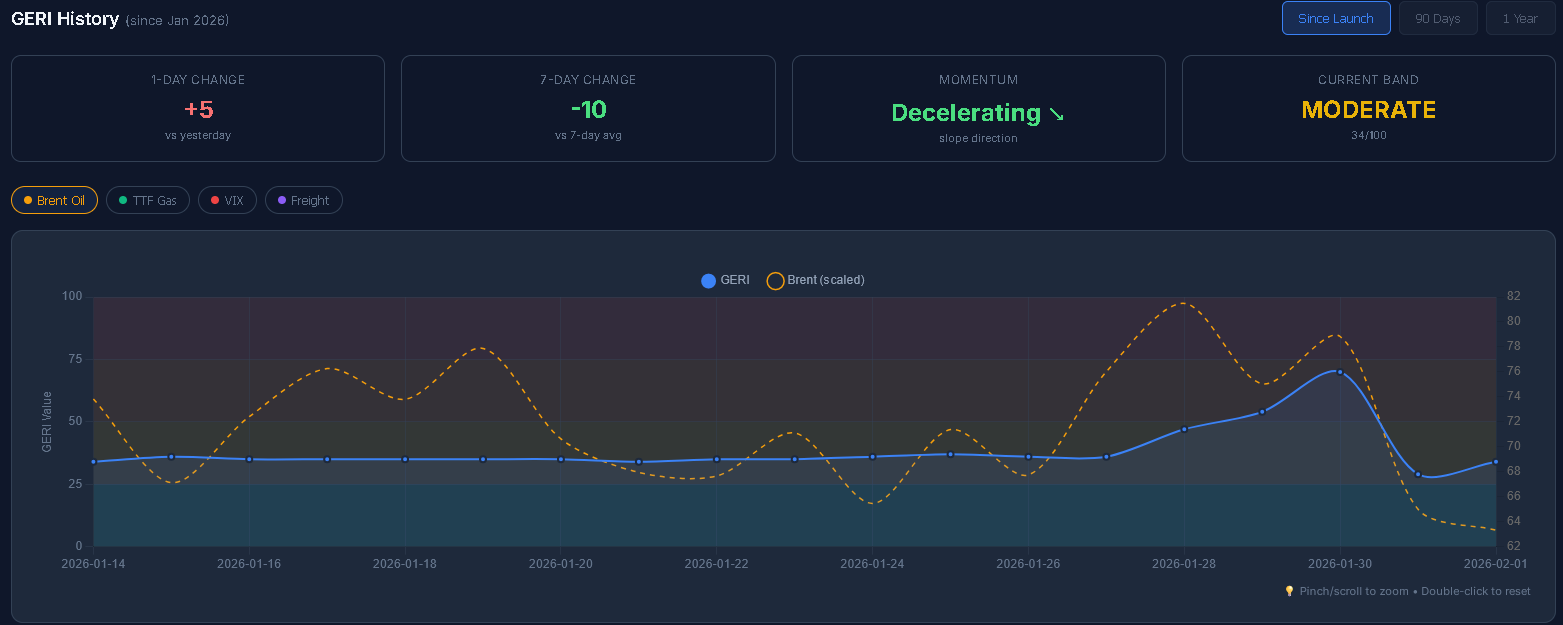Click the 7-Day Change card
1563x625 pixels.
coord(588,108)
